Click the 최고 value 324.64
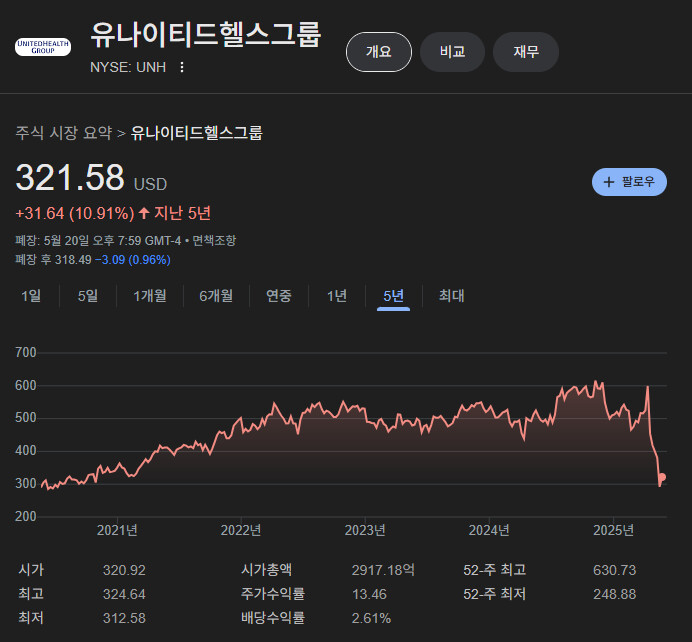The image size is (692, 642). (x=124, y=594)
